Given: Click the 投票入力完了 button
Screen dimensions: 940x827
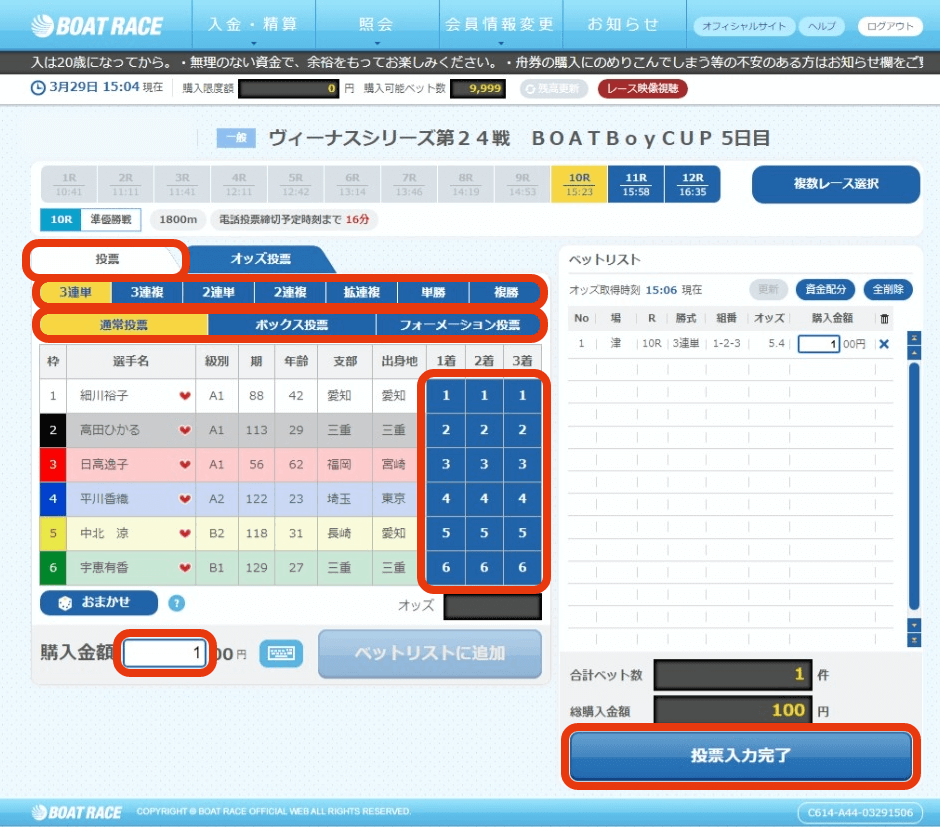Looking at the screenshot, I should (x=741, y=756).
